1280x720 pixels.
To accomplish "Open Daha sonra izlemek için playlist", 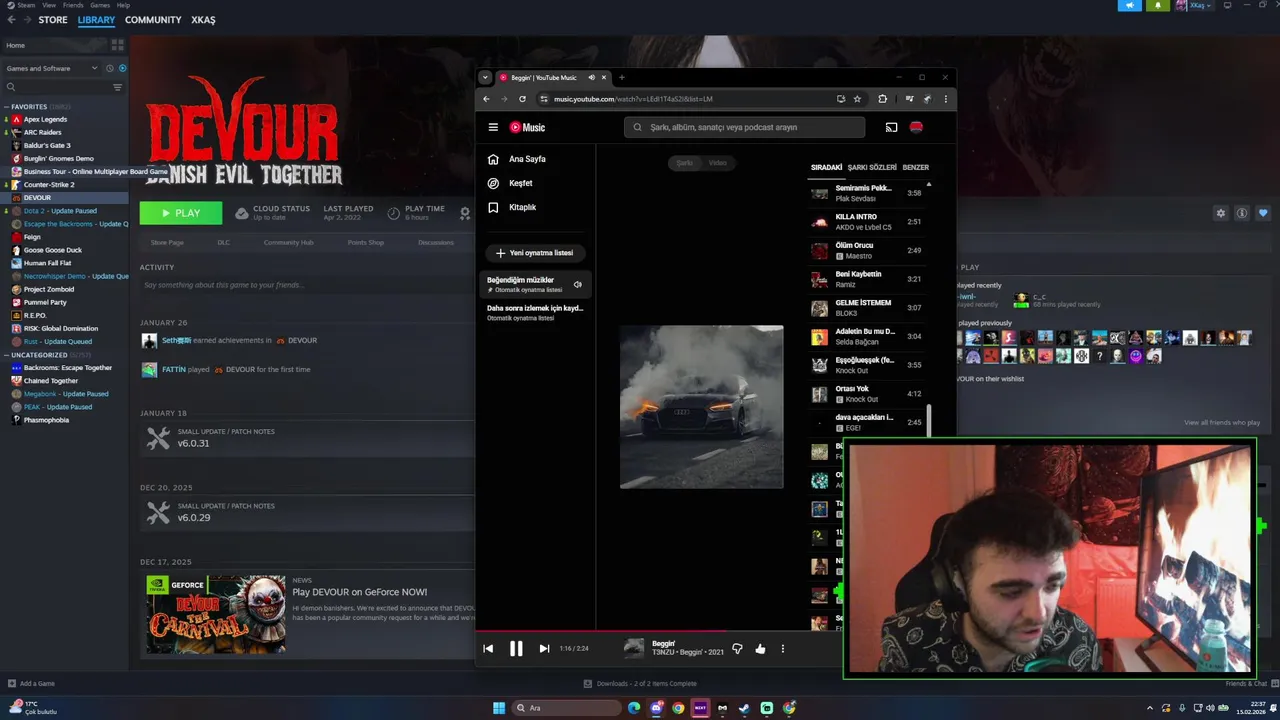I will pyautogui.click(x=535, y=312).
